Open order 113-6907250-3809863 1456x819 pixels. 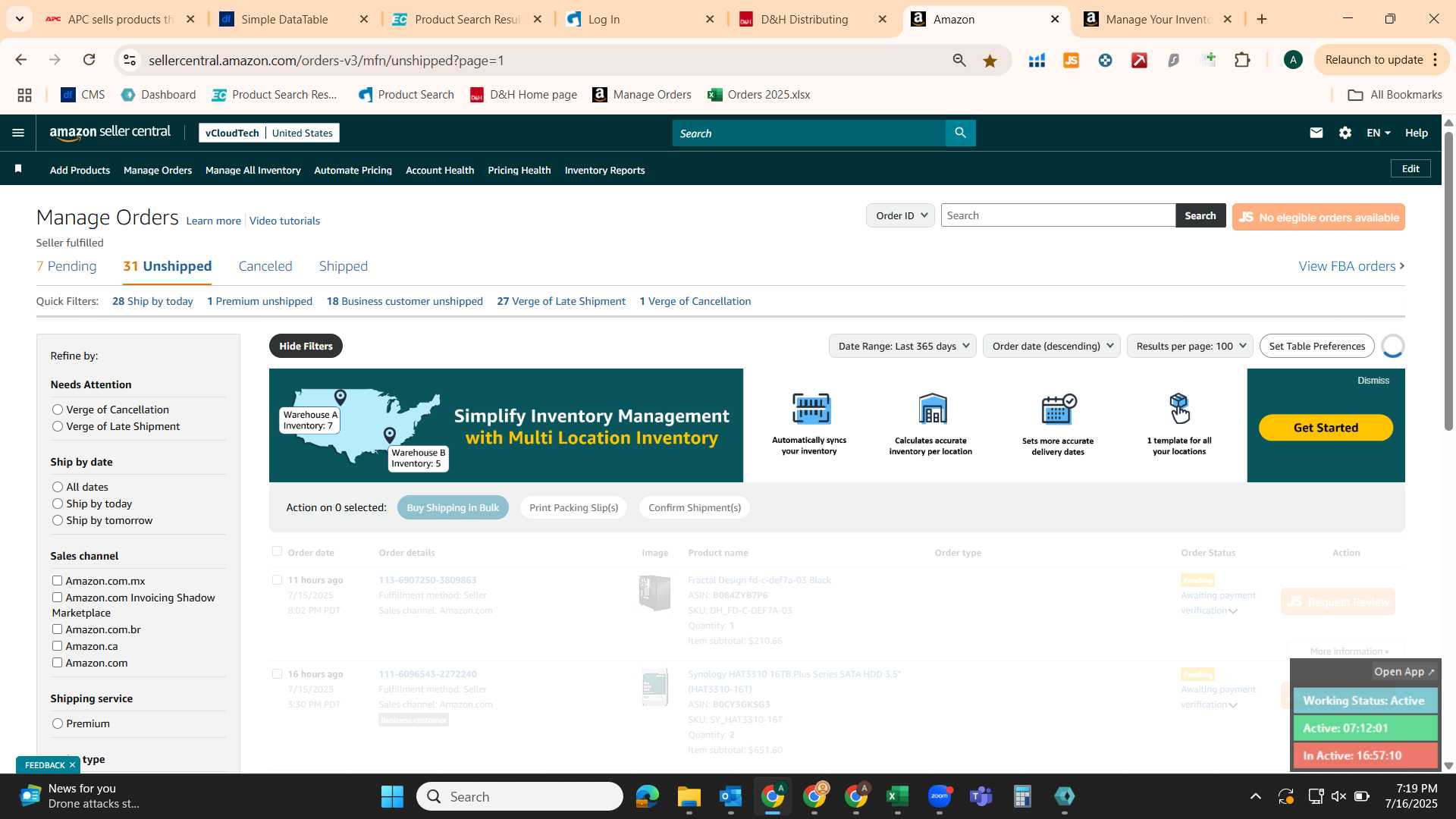[427, 580]
